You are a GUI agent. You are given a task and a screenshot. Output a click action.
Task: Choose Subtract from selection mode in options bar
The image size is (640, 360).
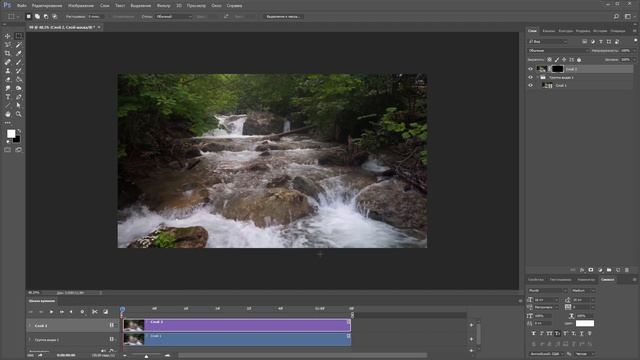point(46,17)
